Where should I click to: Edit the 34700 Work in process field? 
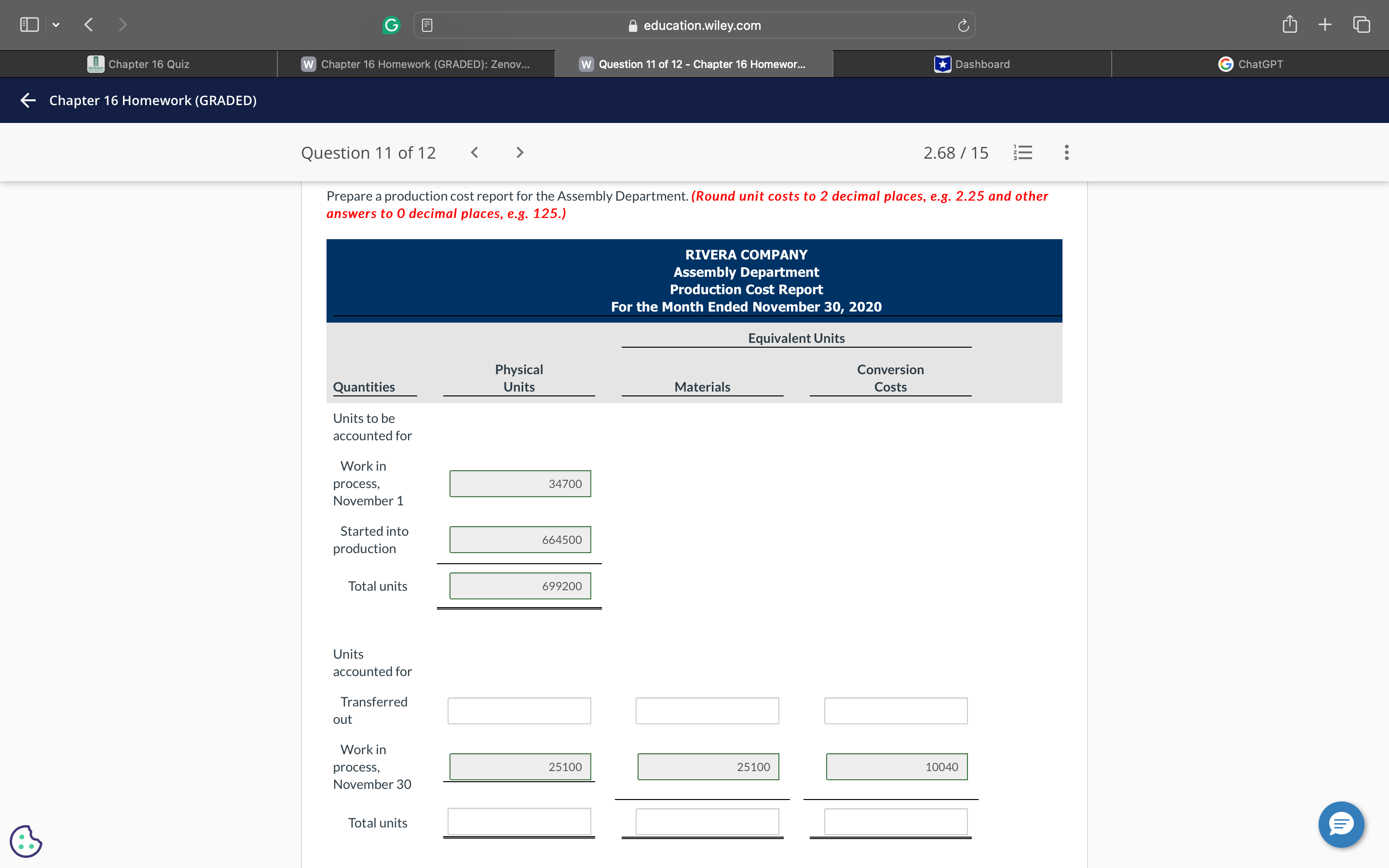(x=519, y=483)
